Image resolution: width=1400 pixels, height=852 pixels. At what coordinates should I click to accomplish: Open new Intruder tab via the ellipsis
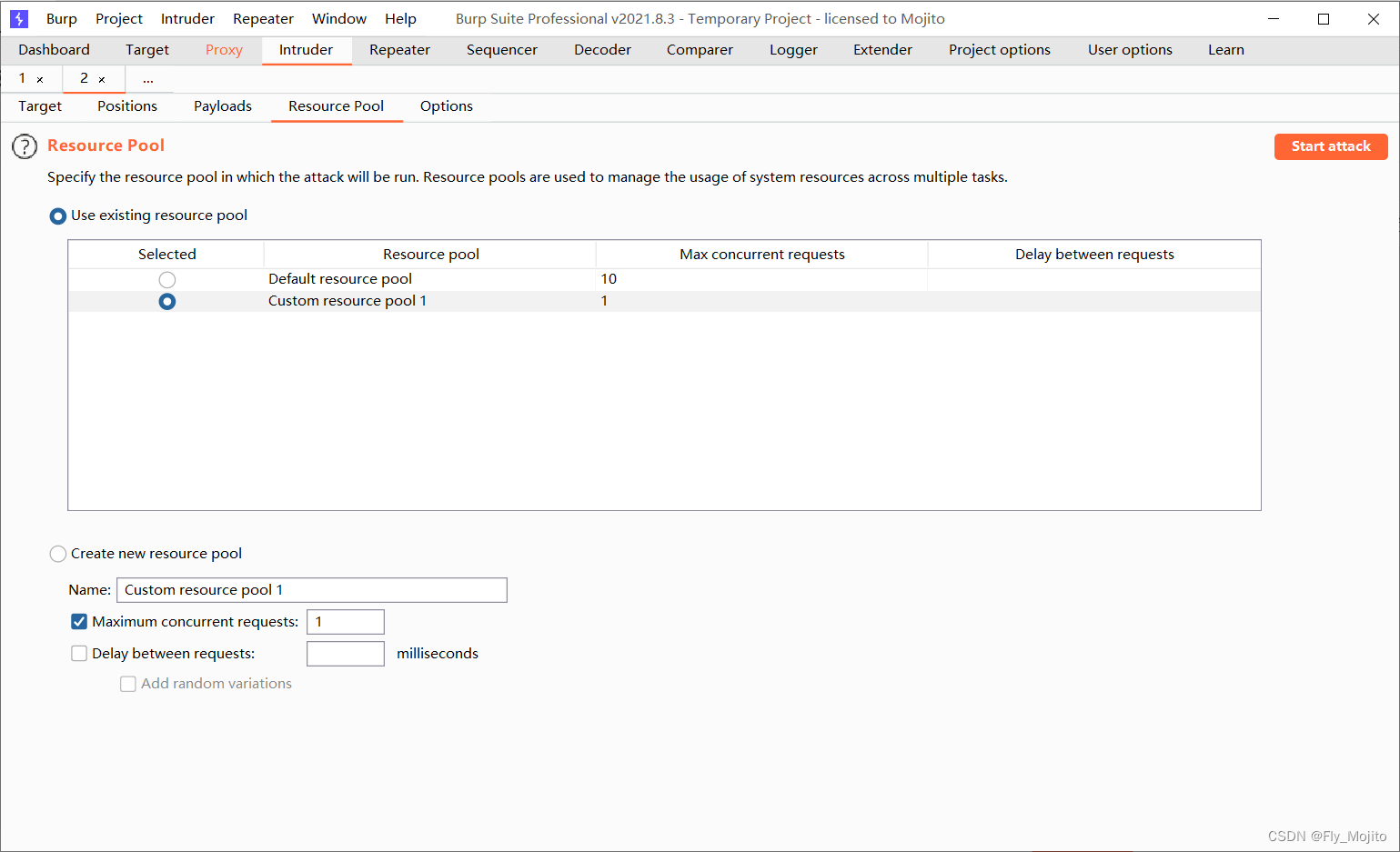coord(148,79)
